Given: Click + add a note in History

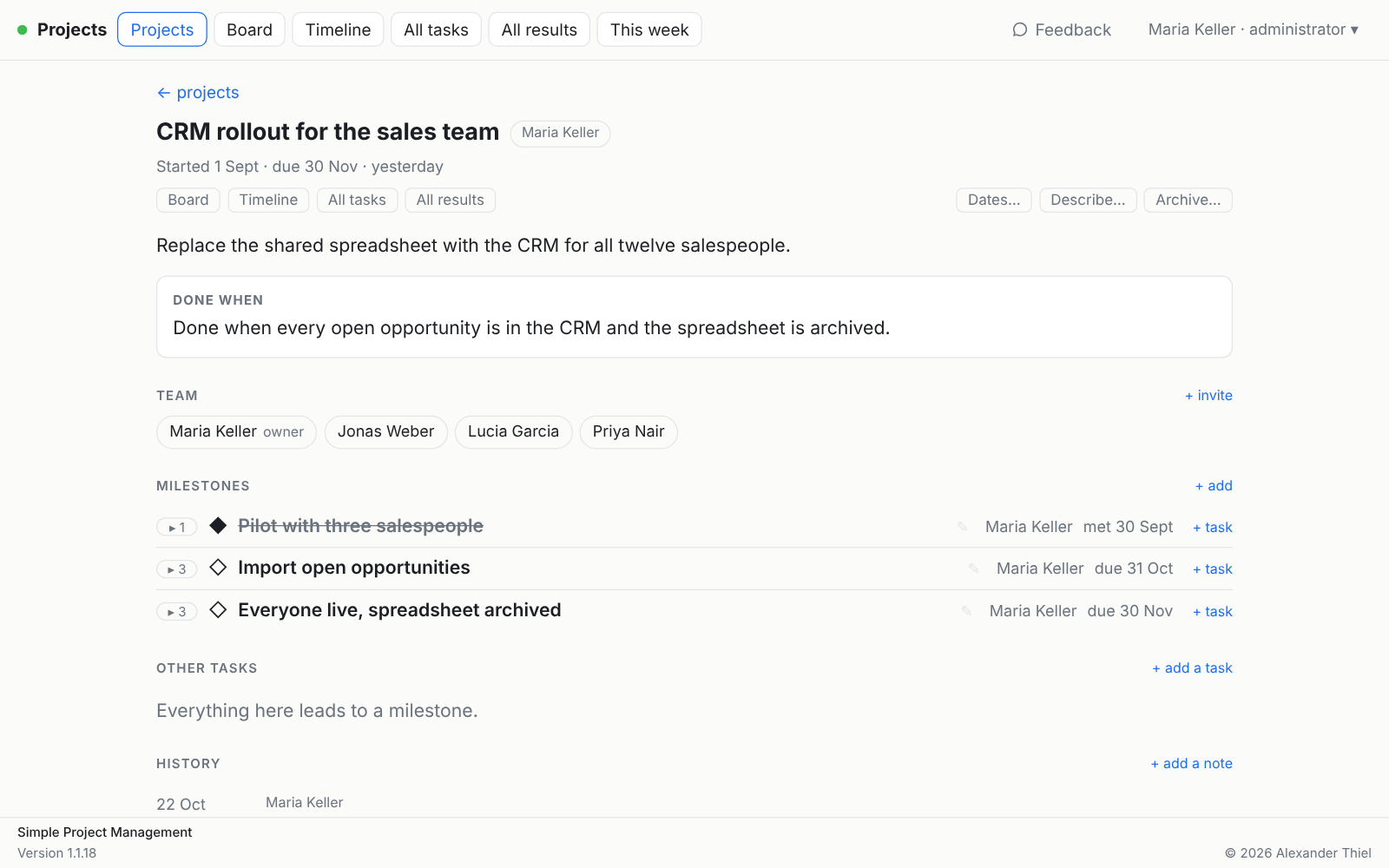Looking at the screenshot, I should (x=1191, y=763).
